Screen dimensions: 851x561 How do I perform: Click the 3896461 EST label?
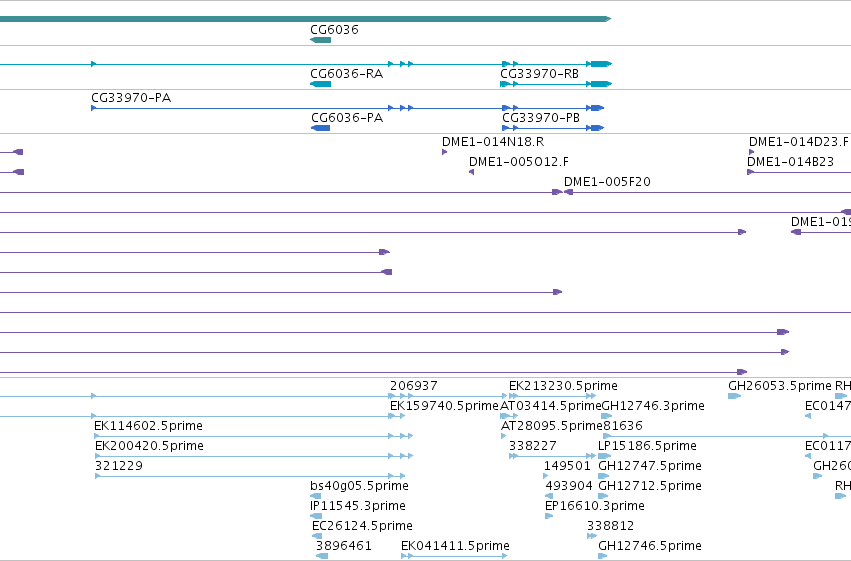[x=344, y=546]
